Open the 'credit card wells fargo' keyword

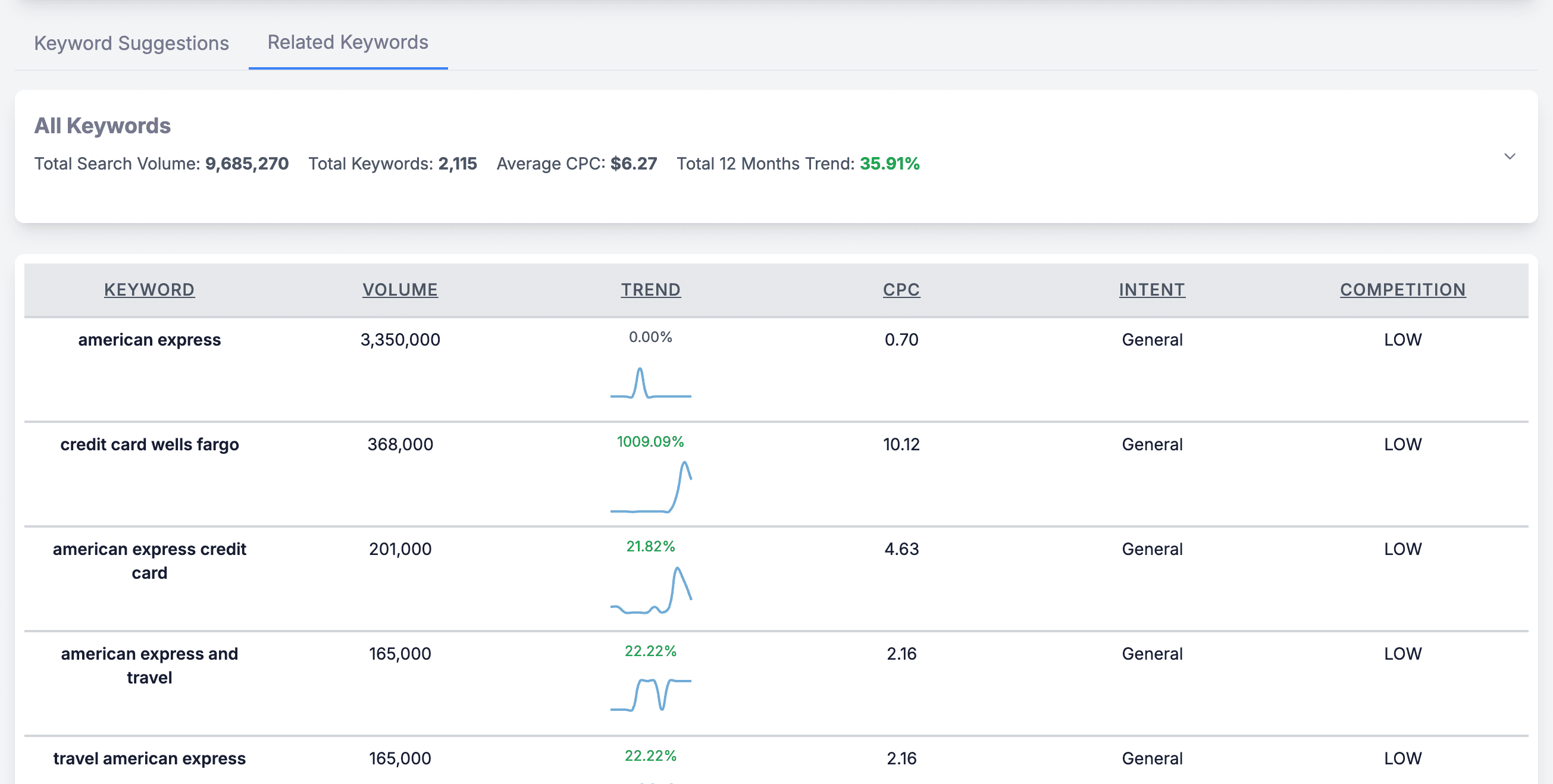pos(149,444)
